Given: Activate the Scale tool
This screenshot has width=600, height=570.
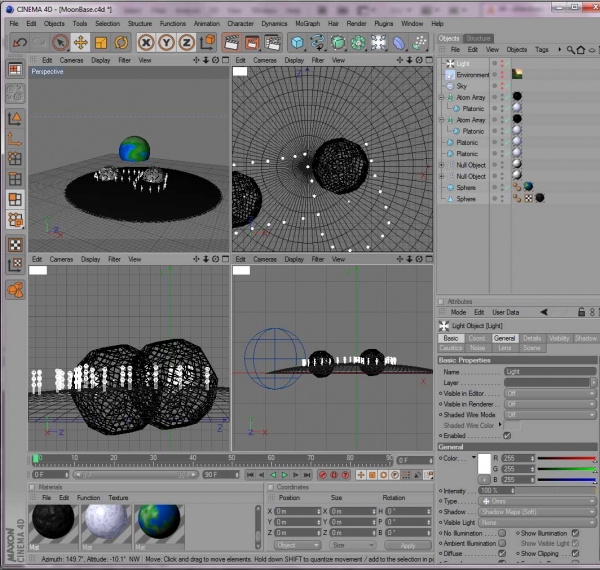Looking at the screenshot, I should 101,42.
